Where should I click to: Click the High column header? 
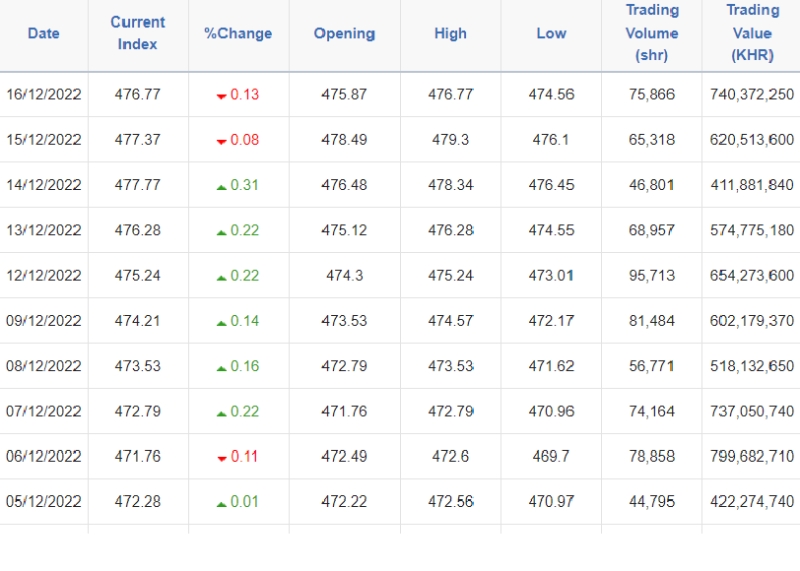(x=450, y=34)
